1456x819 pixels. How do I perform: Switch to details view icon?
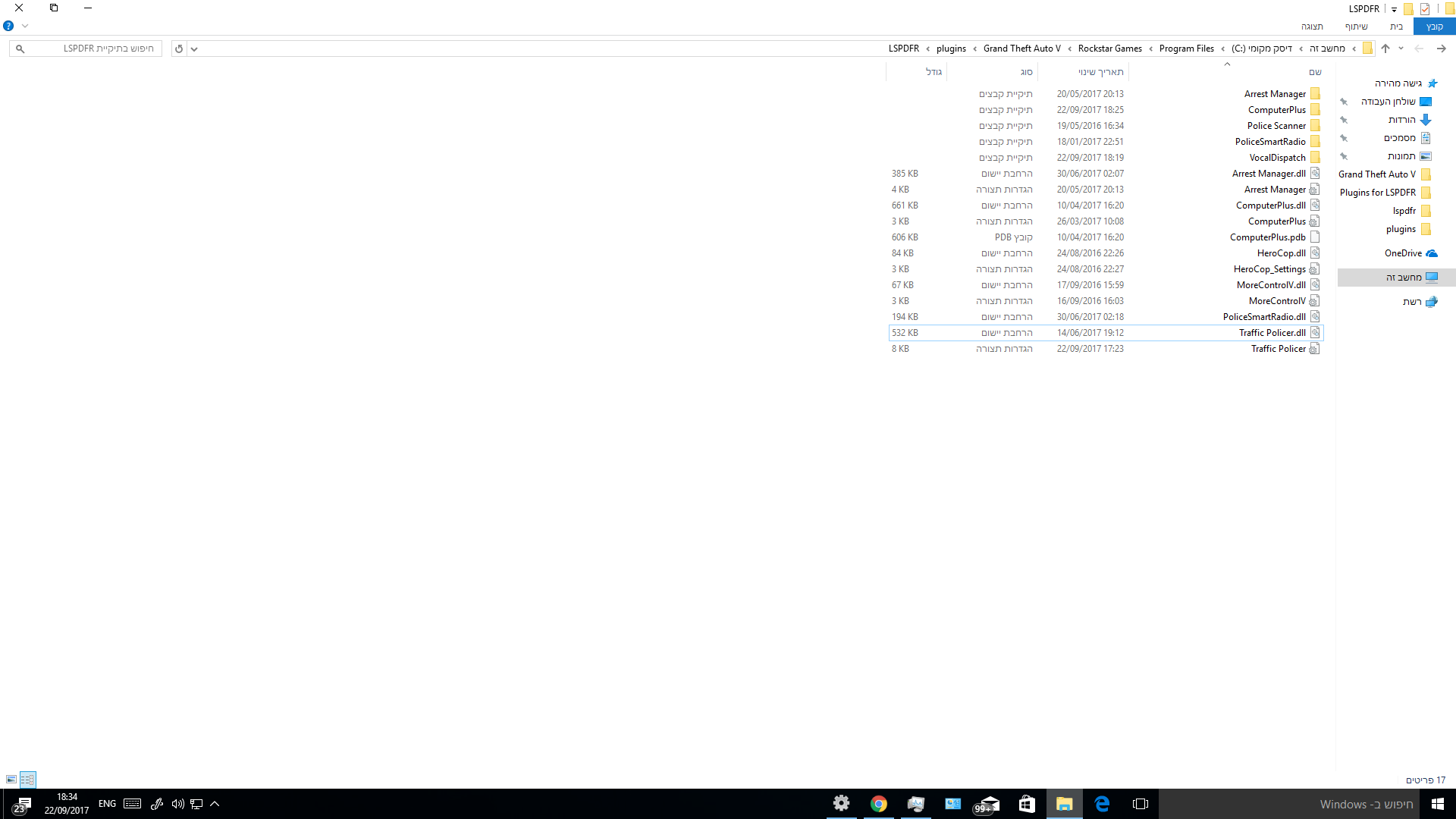[x=27, y=780]
